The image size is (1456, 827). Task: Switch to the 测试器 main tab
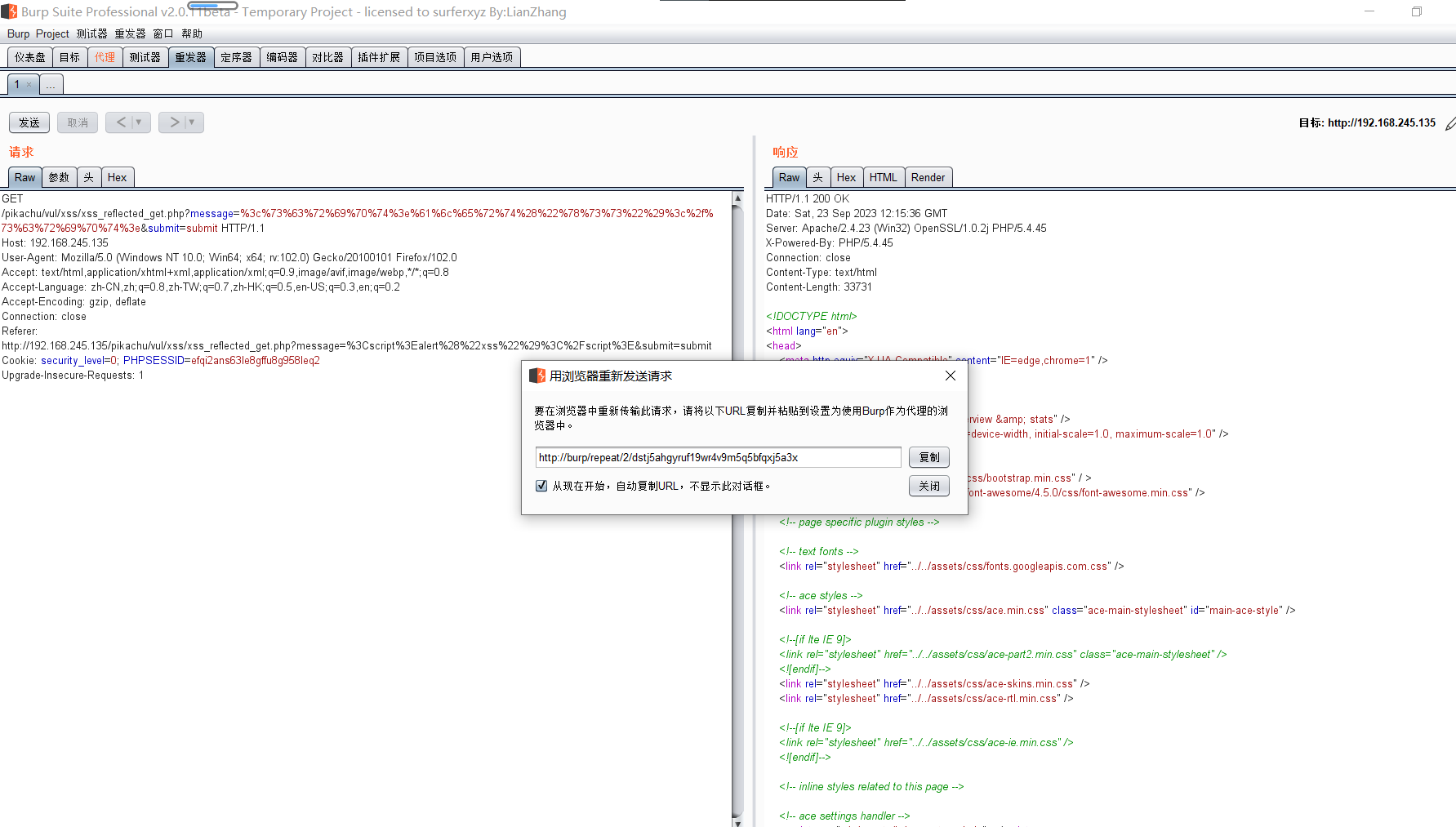pos(145,57)
